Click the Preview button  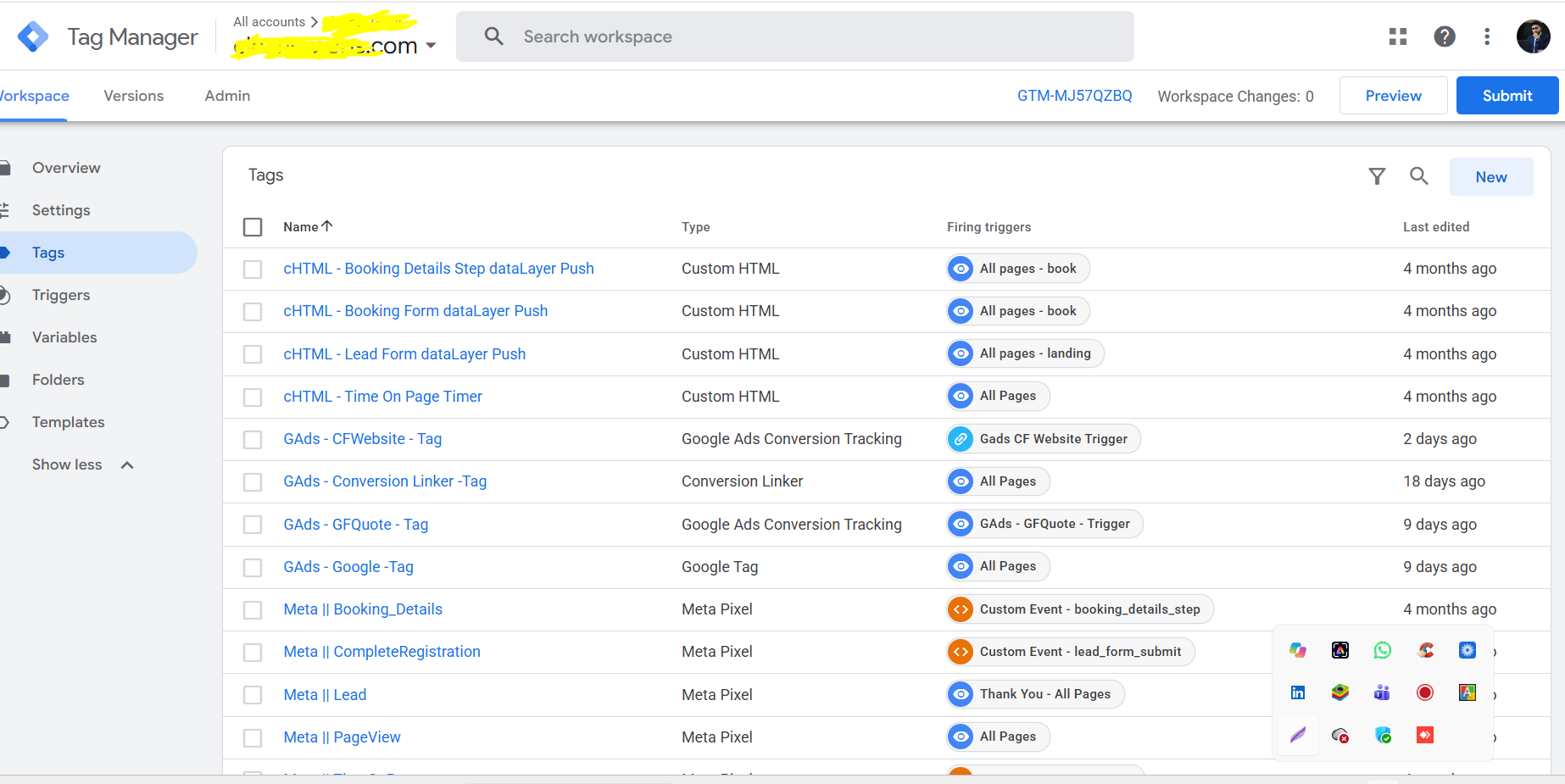point(1394,96)
